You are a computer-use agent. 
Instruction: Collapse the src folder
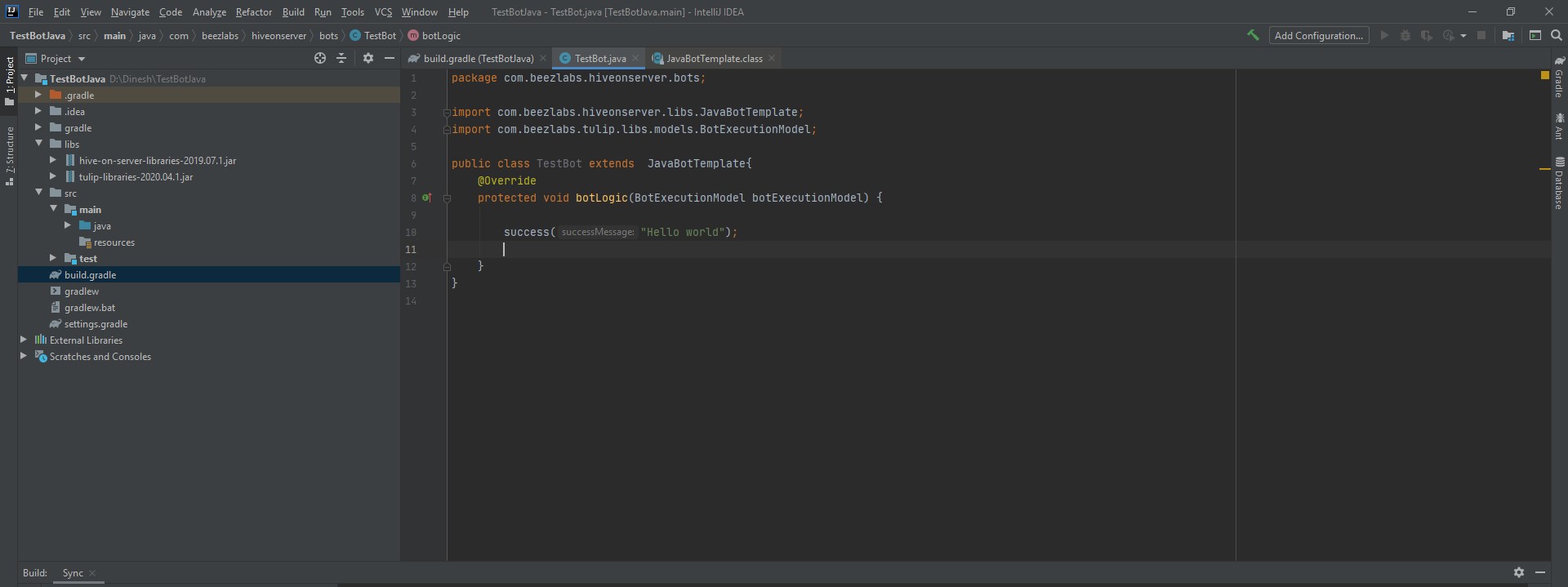tap(38, 193)
